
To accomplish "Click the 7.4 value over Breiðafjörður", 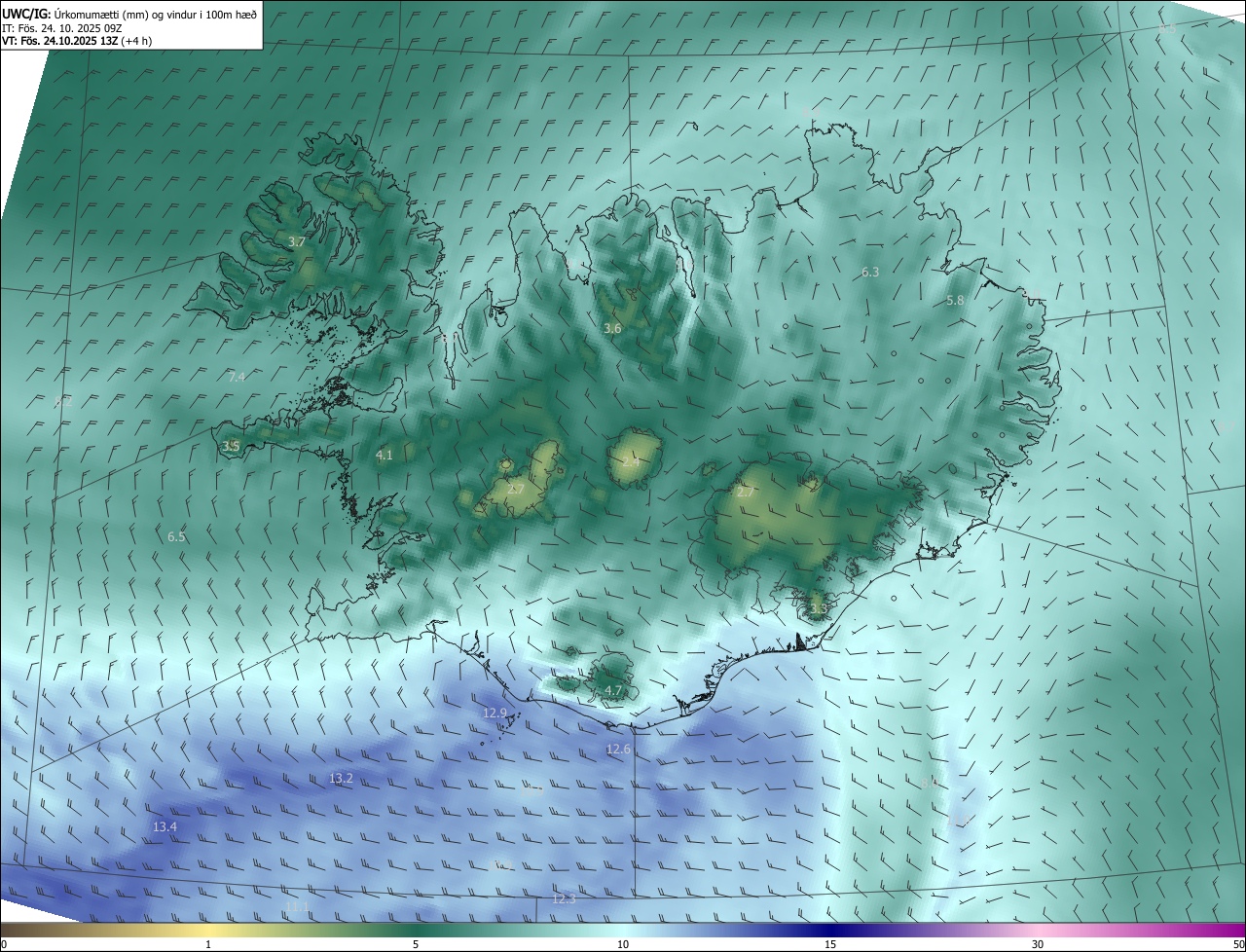I will (237, 377).
